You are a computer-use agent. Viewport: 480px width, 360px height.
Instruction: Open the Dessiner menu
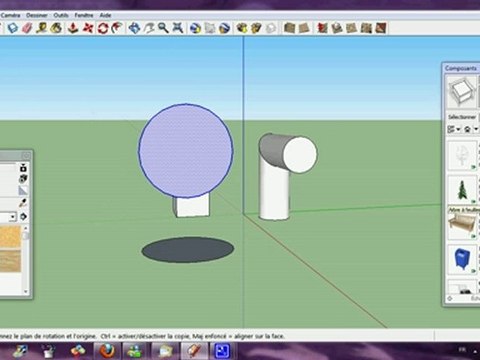click(x=37, y=15)
